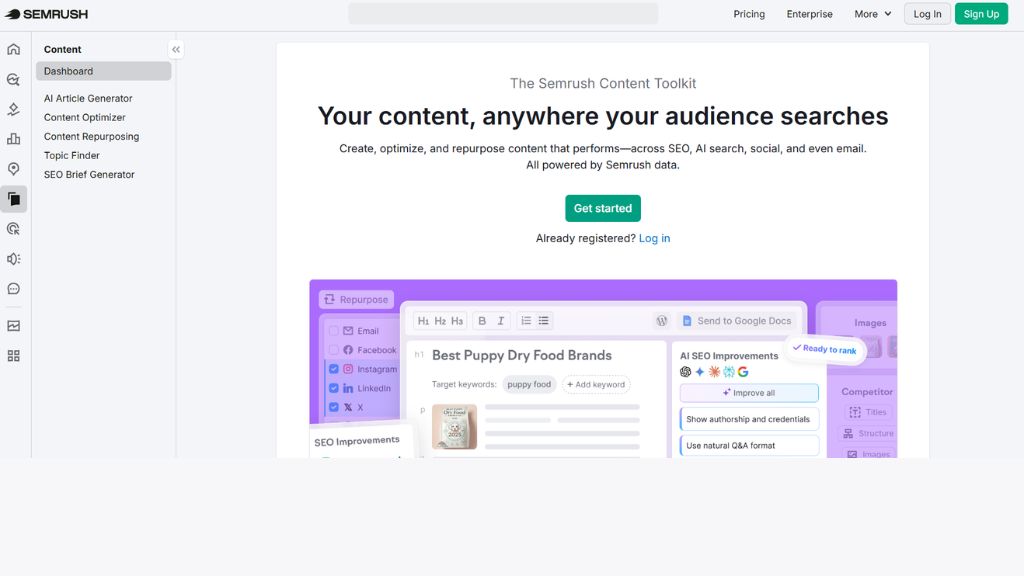This screenshot has width=1024, height=576.
Task: Toggle the Facebook checkbox in the preview
Action: [334, 350]
